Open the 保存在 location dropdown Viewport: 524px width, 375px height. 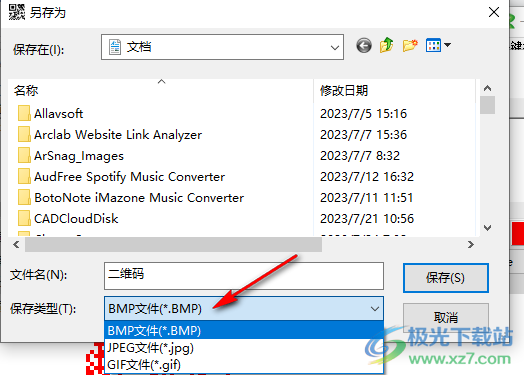222,47
